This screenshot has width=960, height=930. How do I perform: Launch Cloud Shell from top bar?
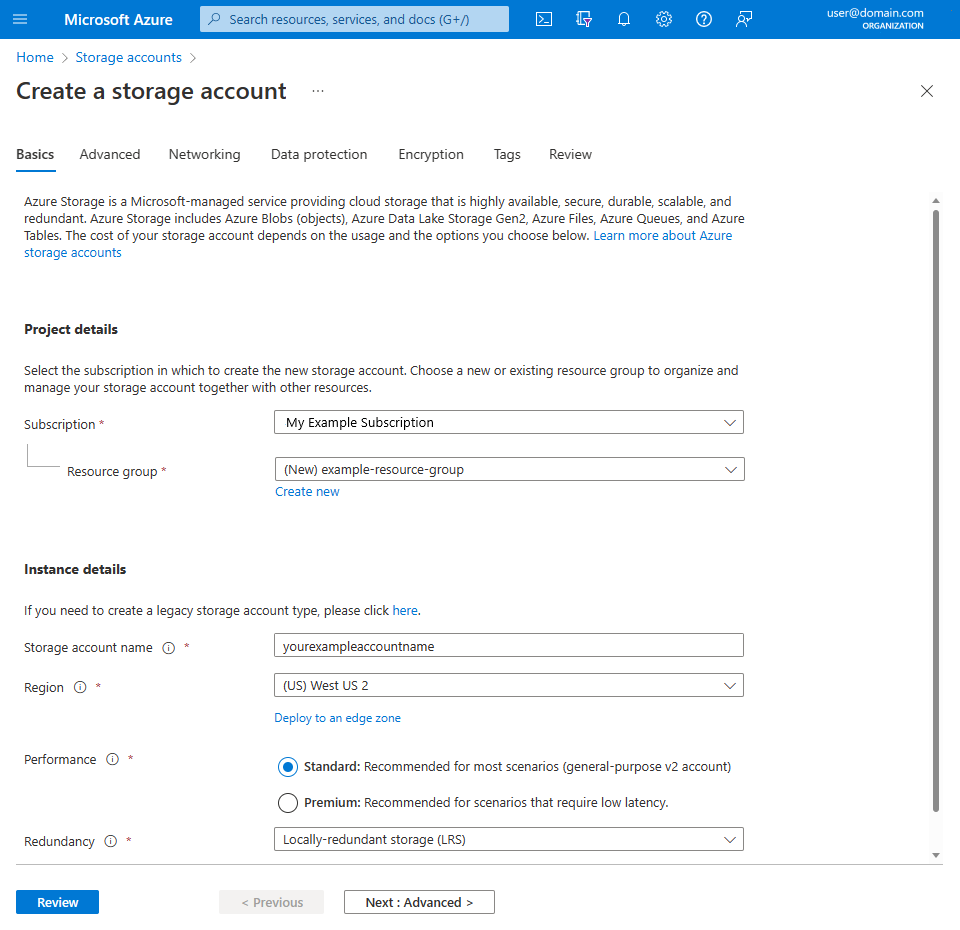(x=544, y=19)
